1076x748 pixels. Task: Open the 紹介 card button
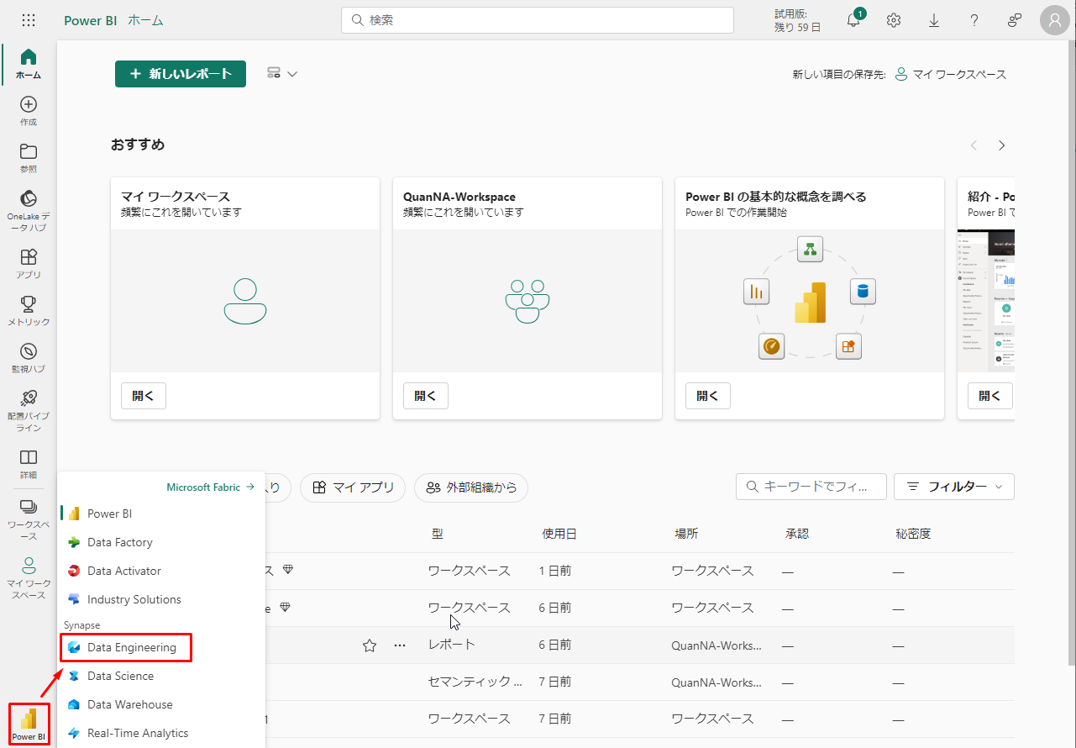click(990, 396)
